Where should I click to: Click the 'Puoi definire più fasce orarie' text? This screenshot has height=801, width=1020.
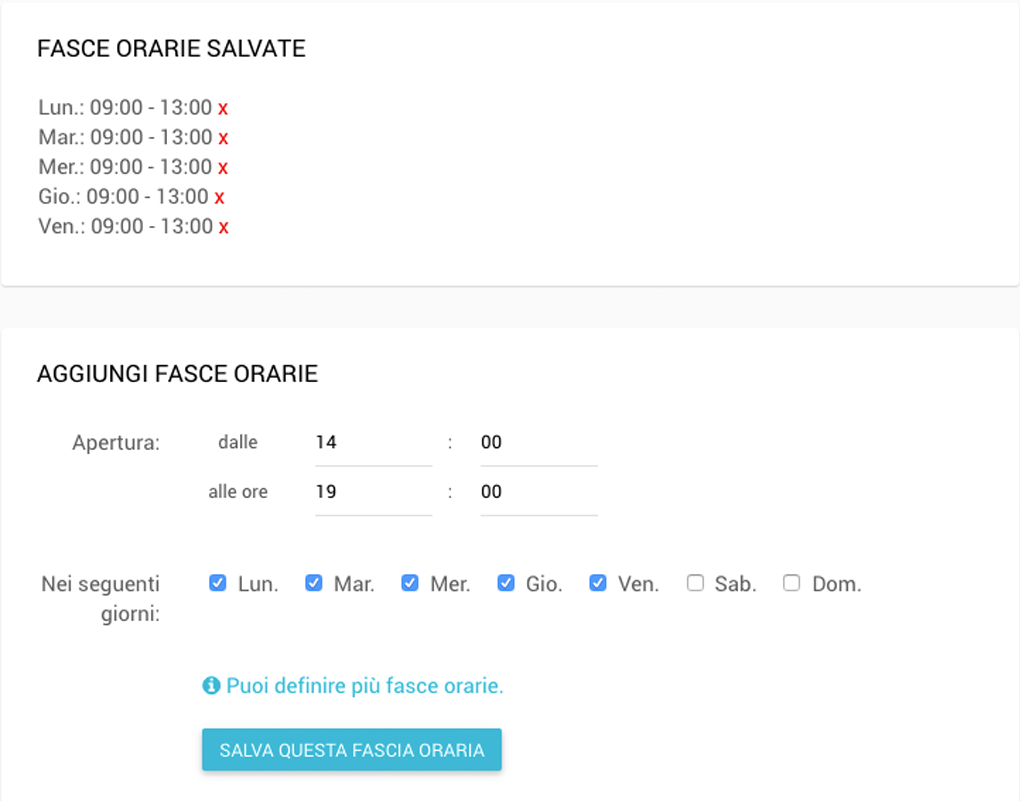tap(364, 686)
